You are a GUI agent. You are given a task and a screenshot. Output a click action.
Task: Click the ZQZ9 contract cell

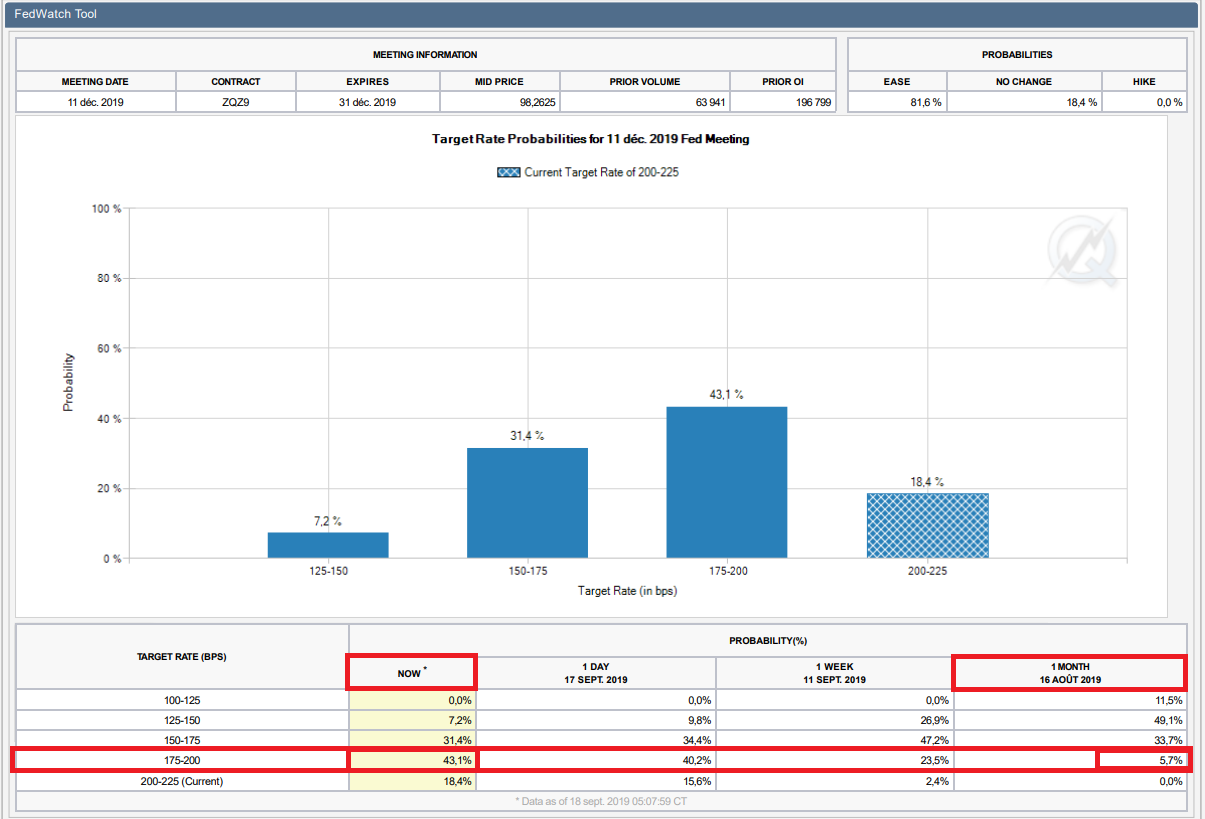point(236,102)
